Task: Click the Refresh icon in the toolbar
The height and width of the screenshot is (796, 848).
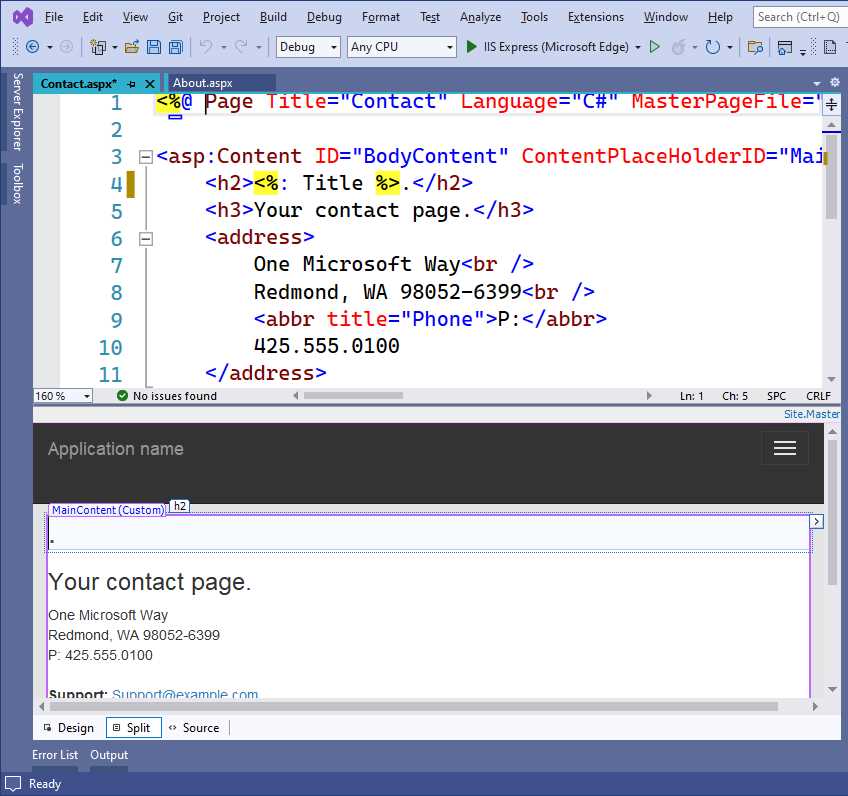Action: [712, 46]
